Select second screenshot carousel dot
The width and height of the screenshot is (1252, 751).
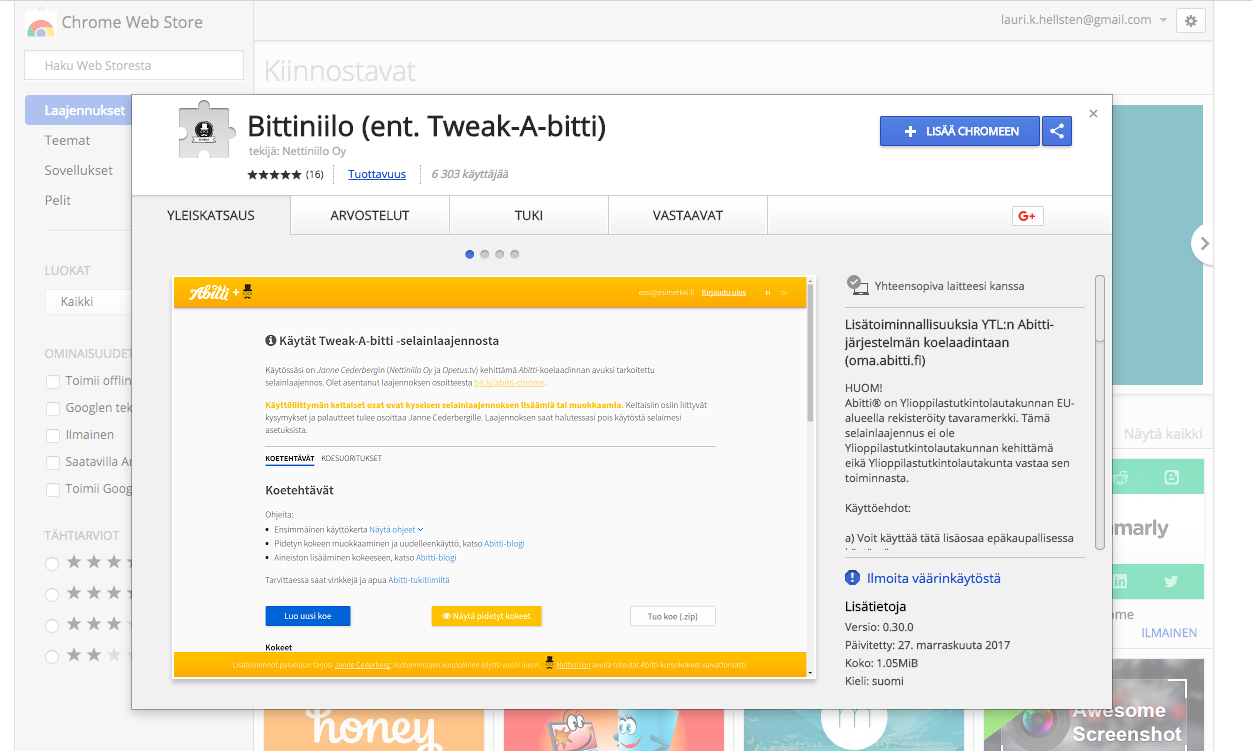[485, 254]
